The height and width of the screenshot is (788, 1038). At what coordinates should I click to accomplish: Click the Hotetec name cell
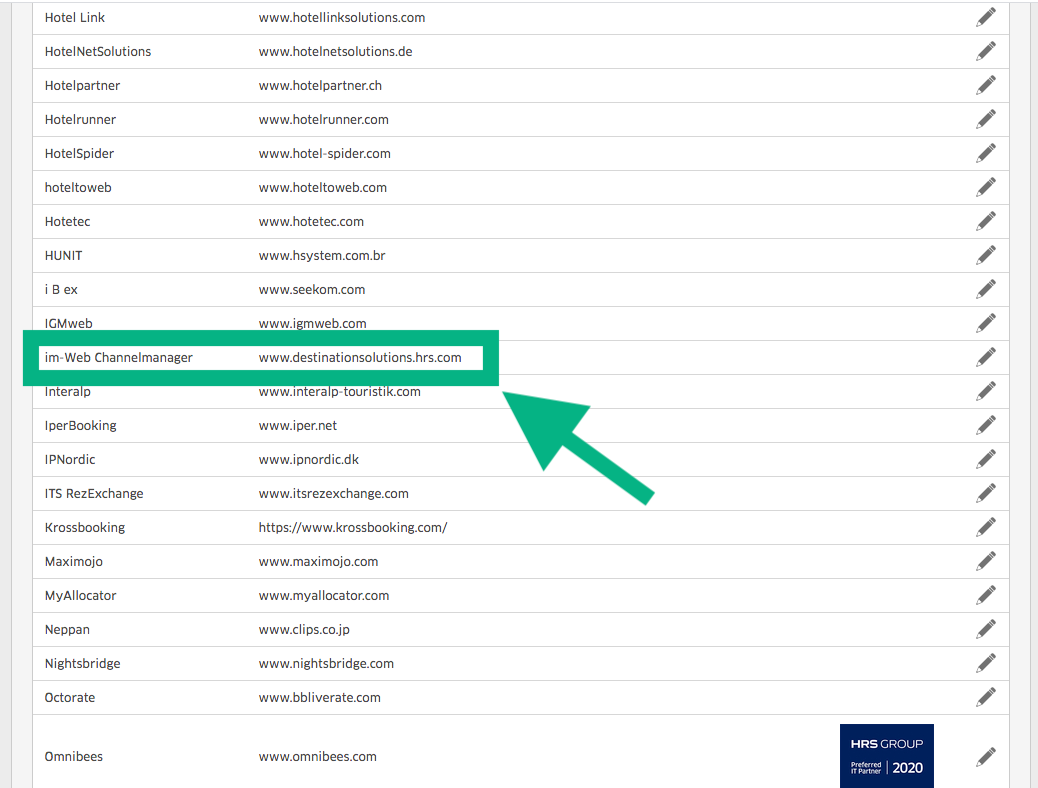(x=68, y=222)
